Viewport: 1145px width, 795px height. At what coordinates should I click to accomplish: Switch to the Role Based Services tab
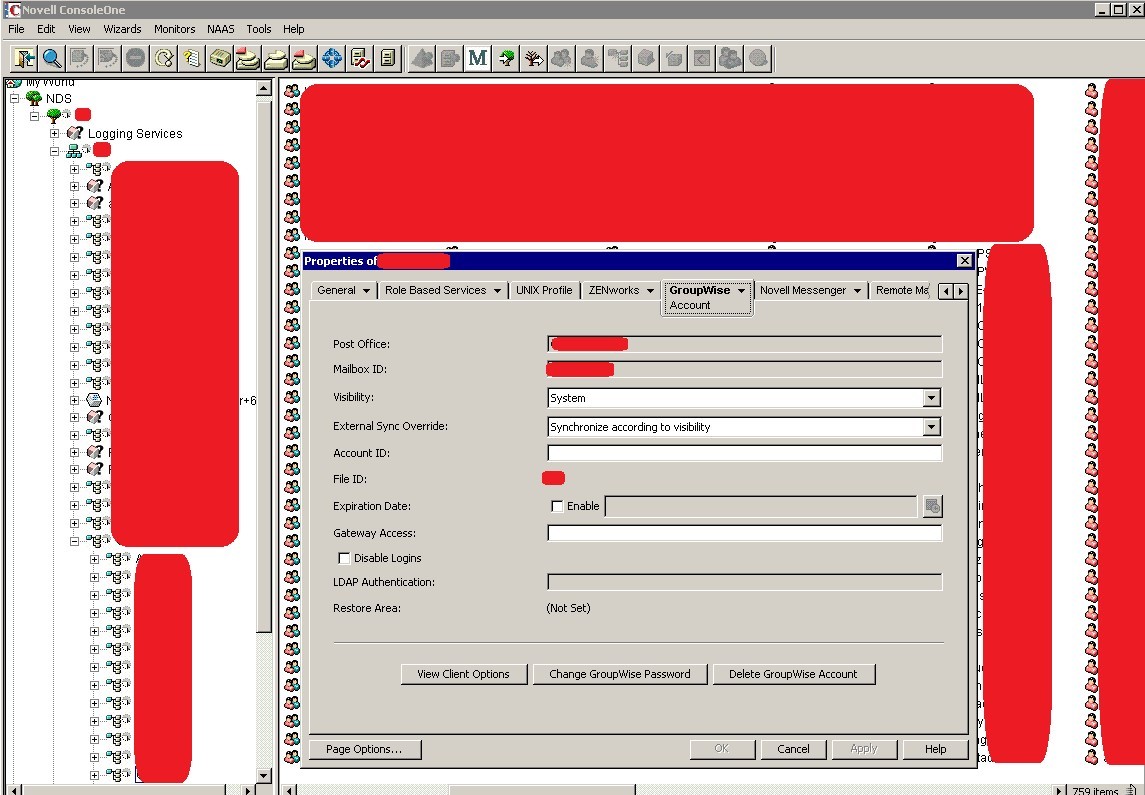[x=435, y=290]
